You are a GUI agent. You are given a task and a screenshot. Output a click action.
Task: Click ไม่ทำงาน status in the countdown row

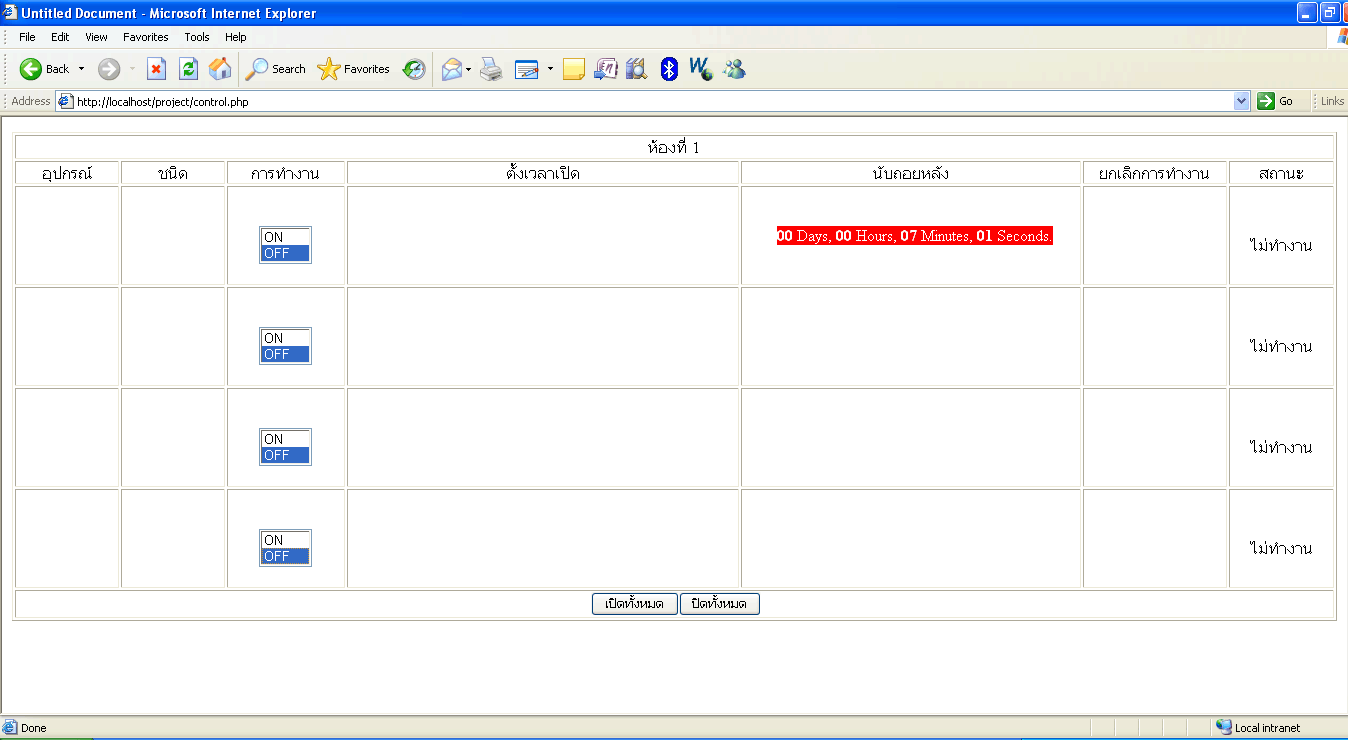coord(1281,245)
